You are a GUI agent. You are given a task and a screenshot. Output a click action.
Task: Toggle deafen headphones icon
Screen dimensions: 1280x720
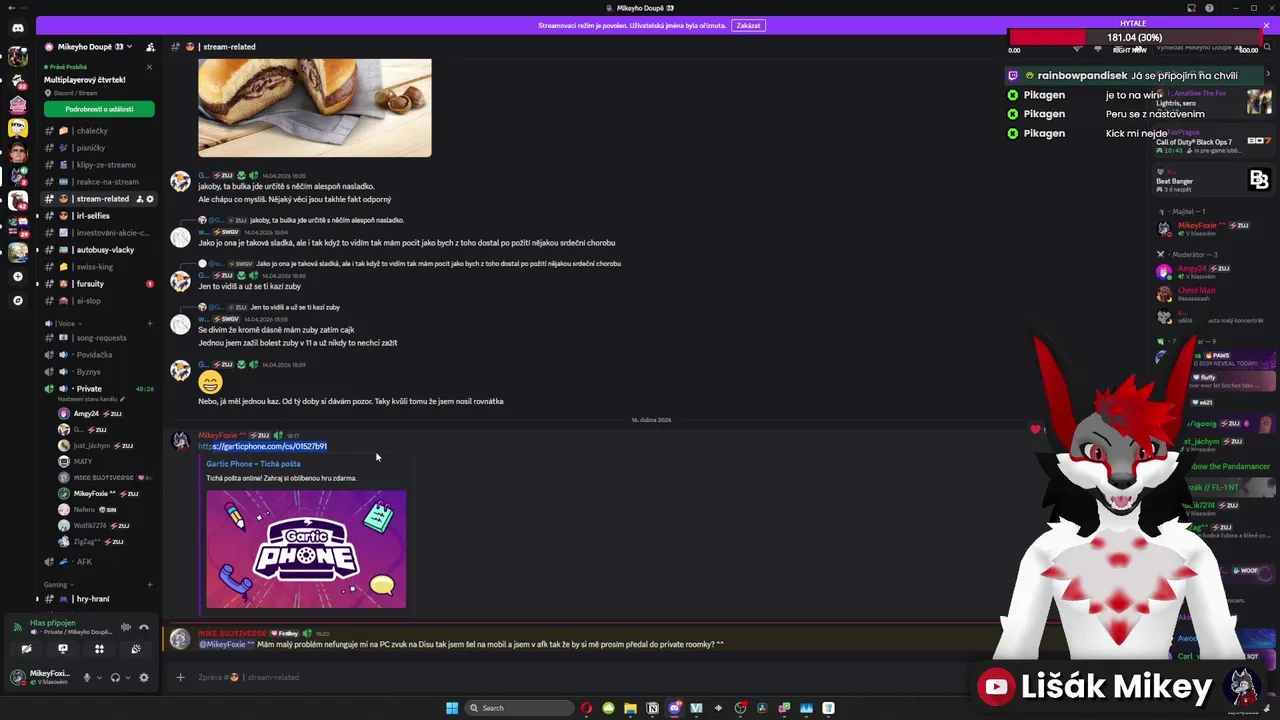(x=115, y=677)
